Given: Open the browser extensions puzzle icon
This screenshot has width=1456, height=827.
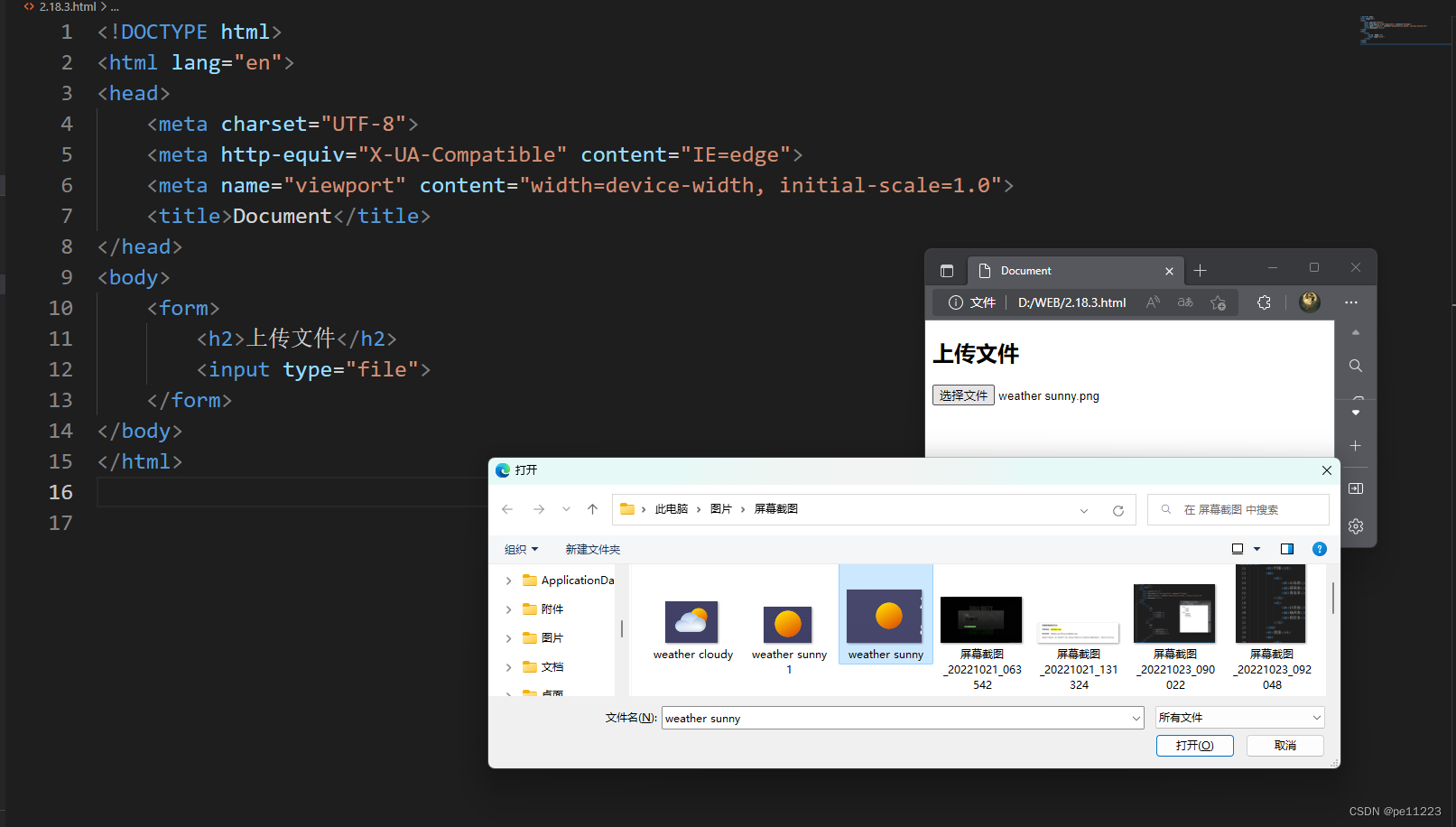Looking at the screenshot, I should click(1264, 302).
